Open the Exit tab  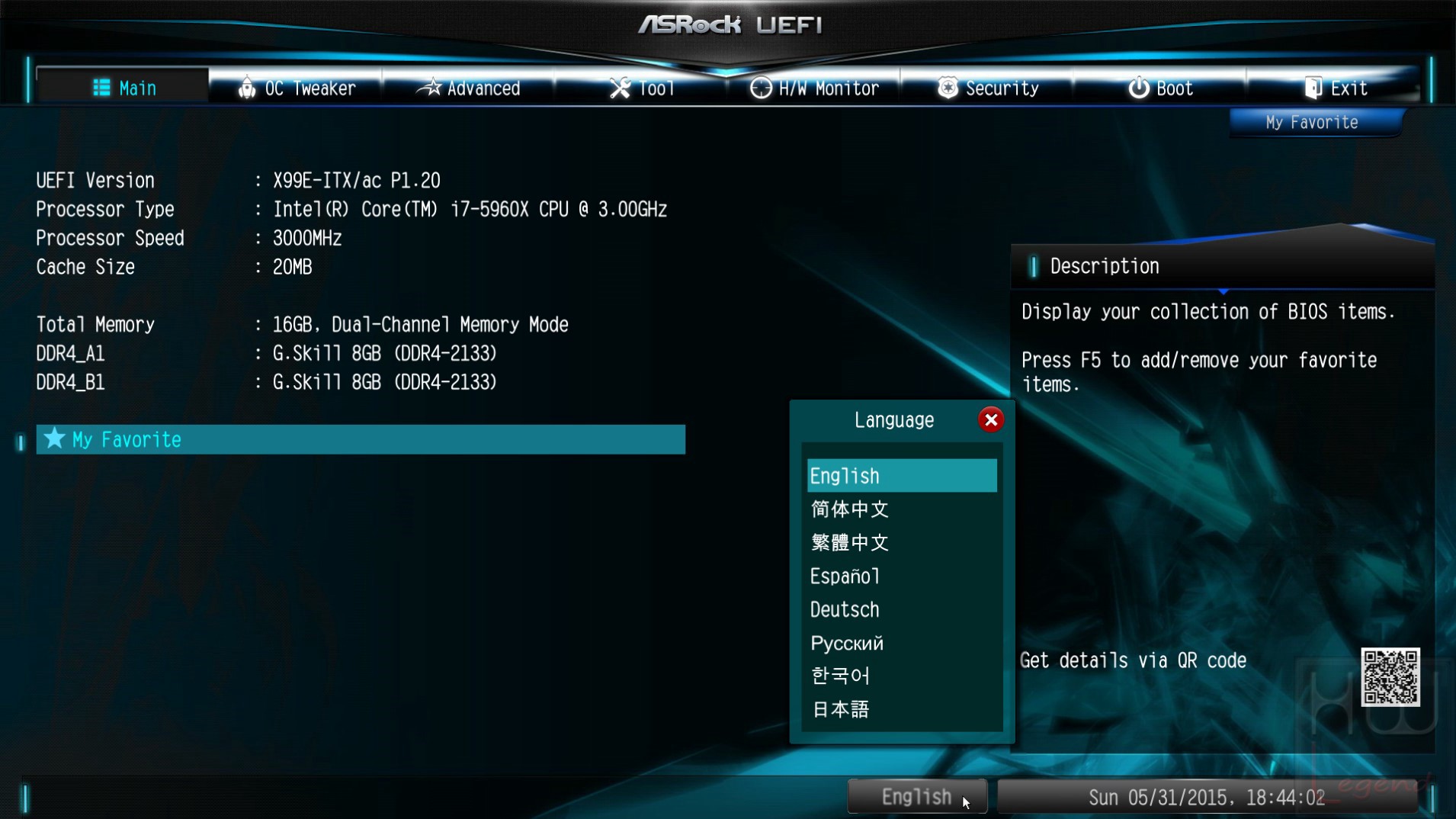(x=1333, y=88)
